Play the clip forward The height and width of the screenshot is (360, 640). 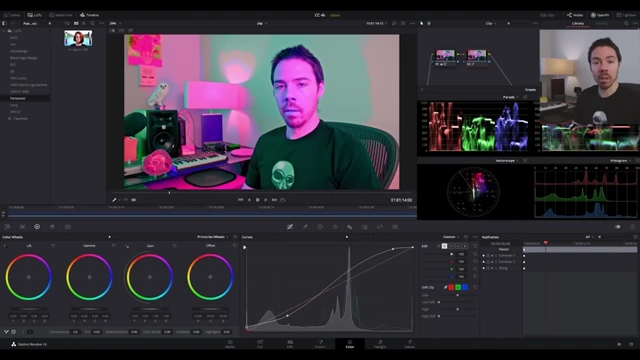266,200
